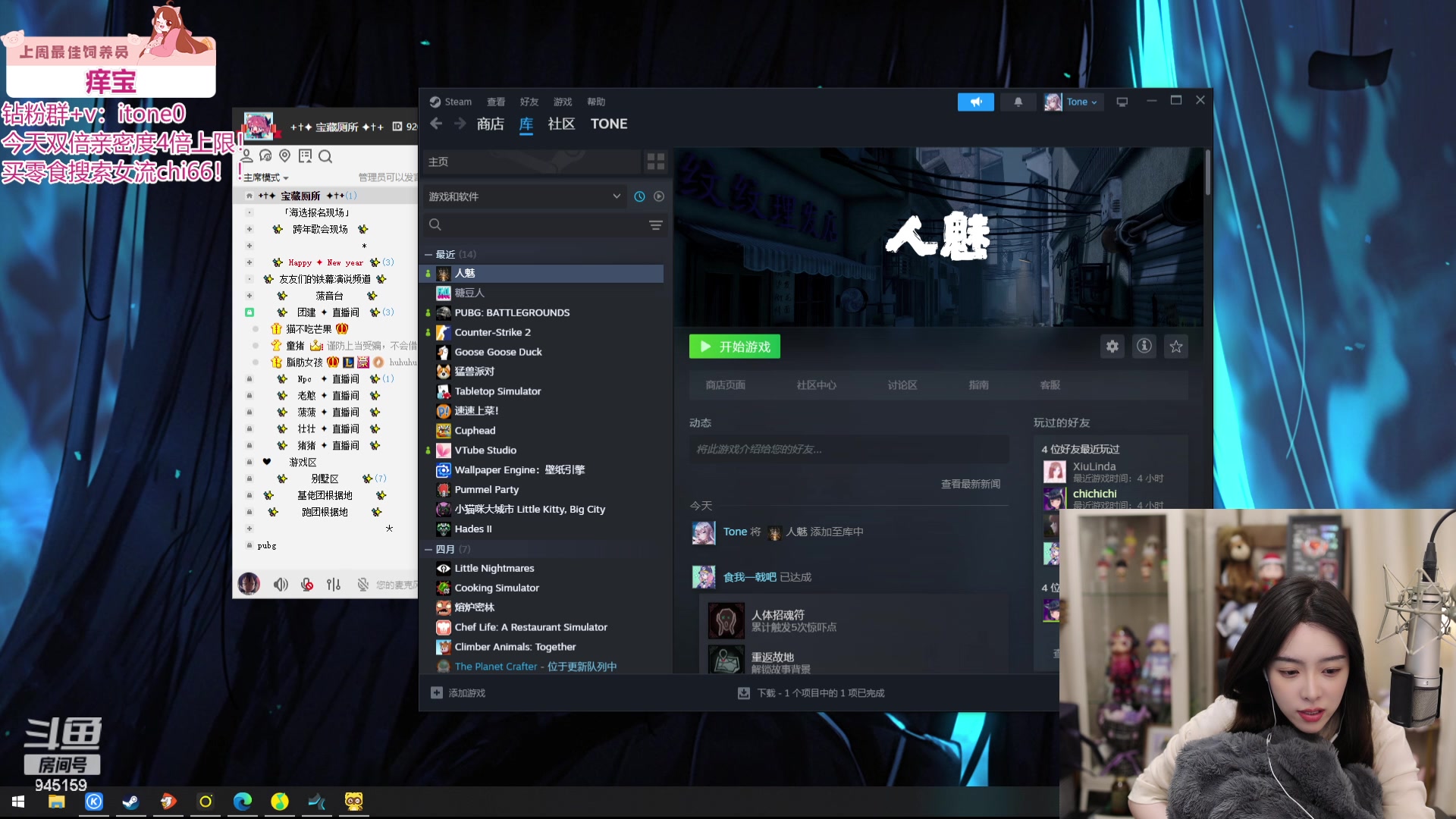Expand 跨年歌会现场 channel
Viewport: 1456px width, 819px height.
coord(249,229)
